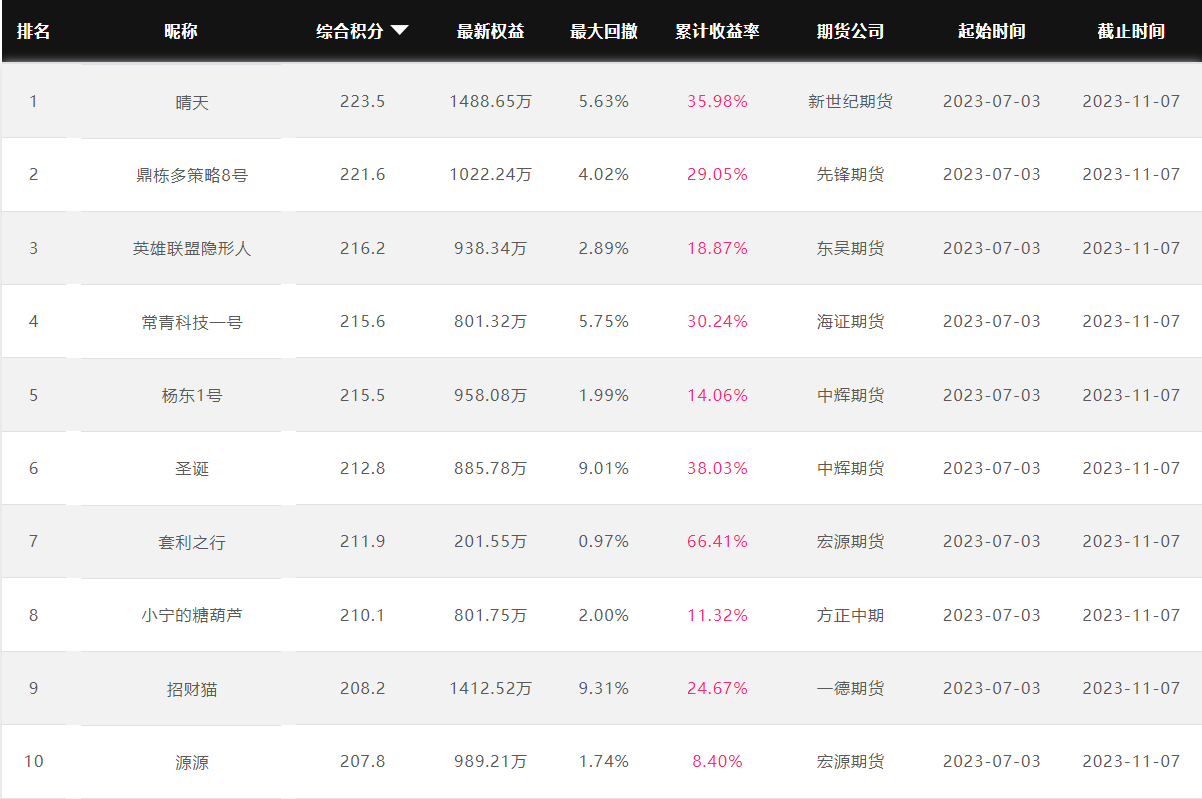
Task: Click the return rate 24.67%
Action: click(x=717, y=688)
